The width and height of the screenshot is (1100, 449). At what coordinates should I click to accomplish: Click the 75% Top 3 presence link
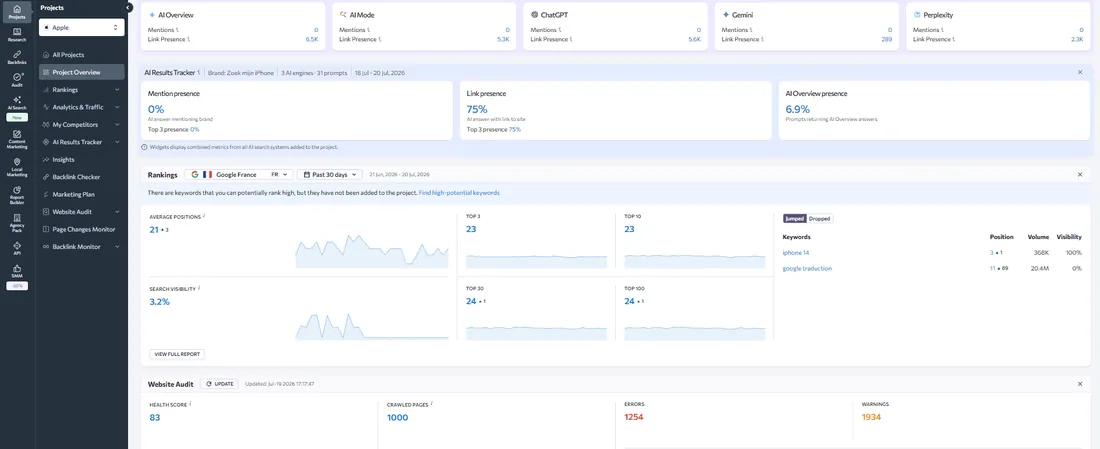pos(515,130)
